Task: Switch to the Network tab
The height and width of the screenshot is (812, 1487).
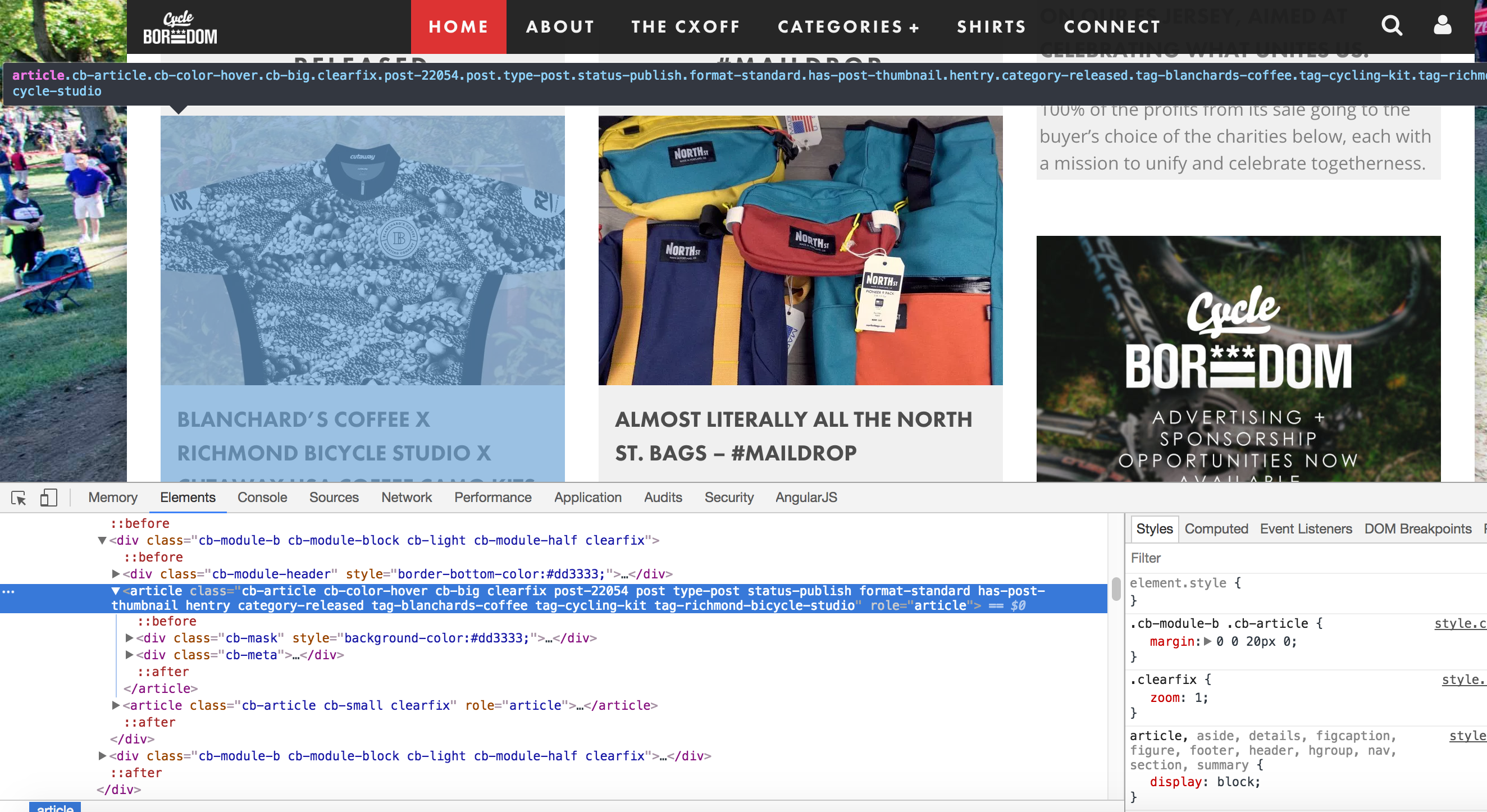Action: point(407,498)
